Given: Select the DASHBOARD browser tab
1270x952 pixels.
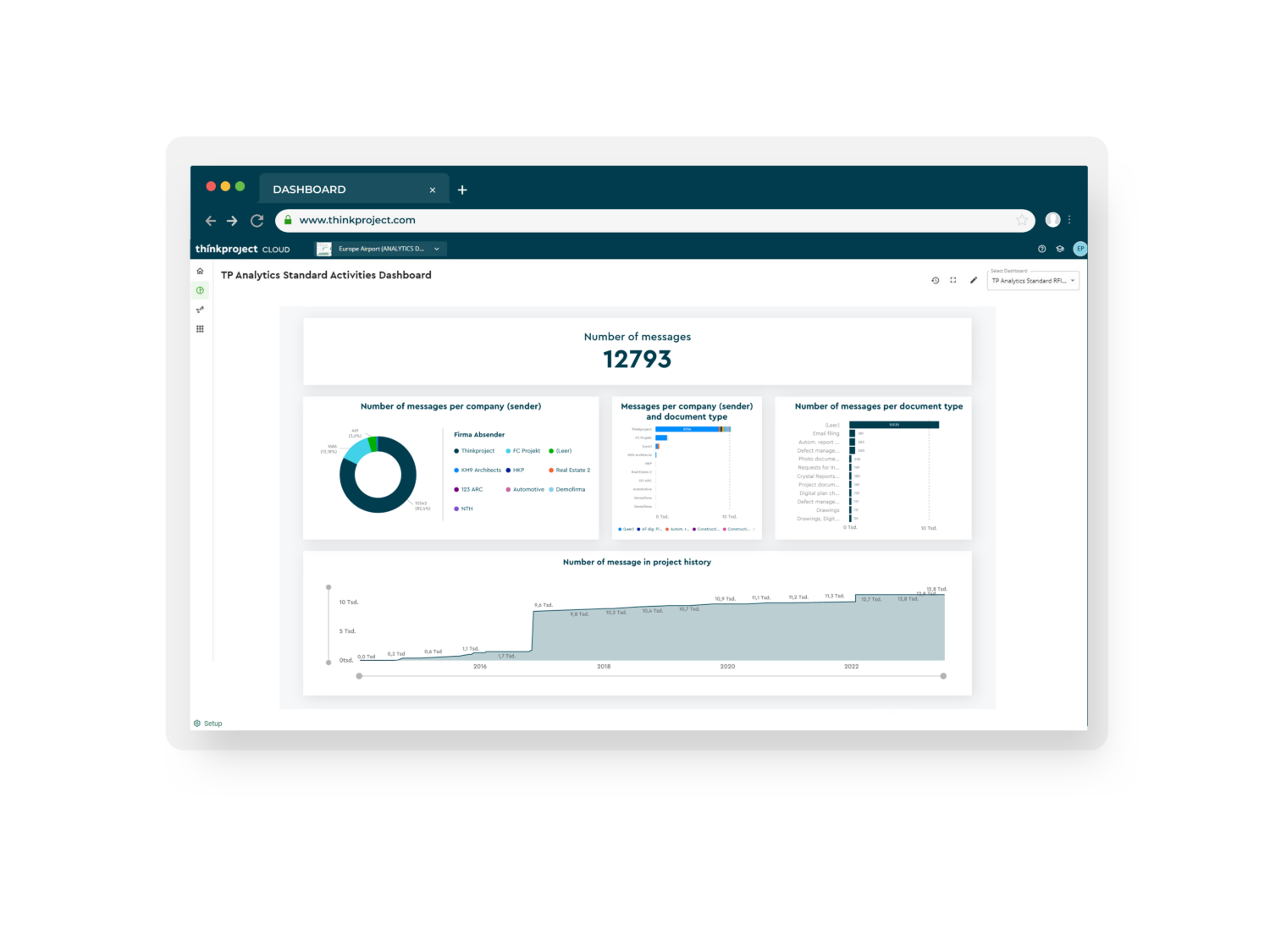Looking at the screenshot, I should (310, 190).
